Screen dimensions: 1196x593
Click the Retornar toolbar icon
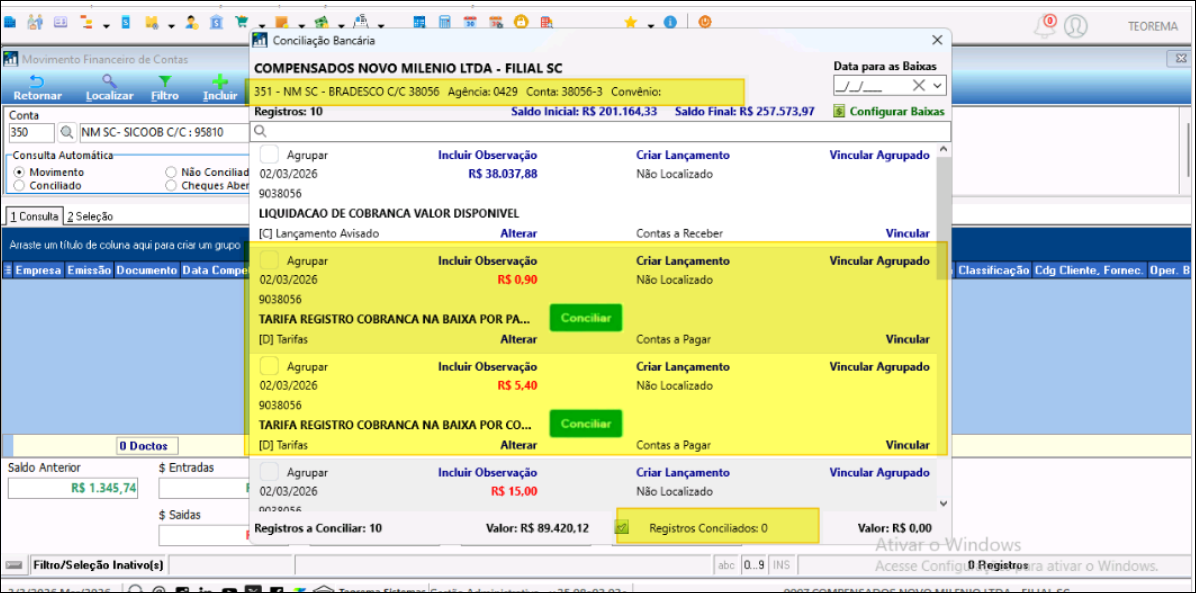click(x=37, y=82)
